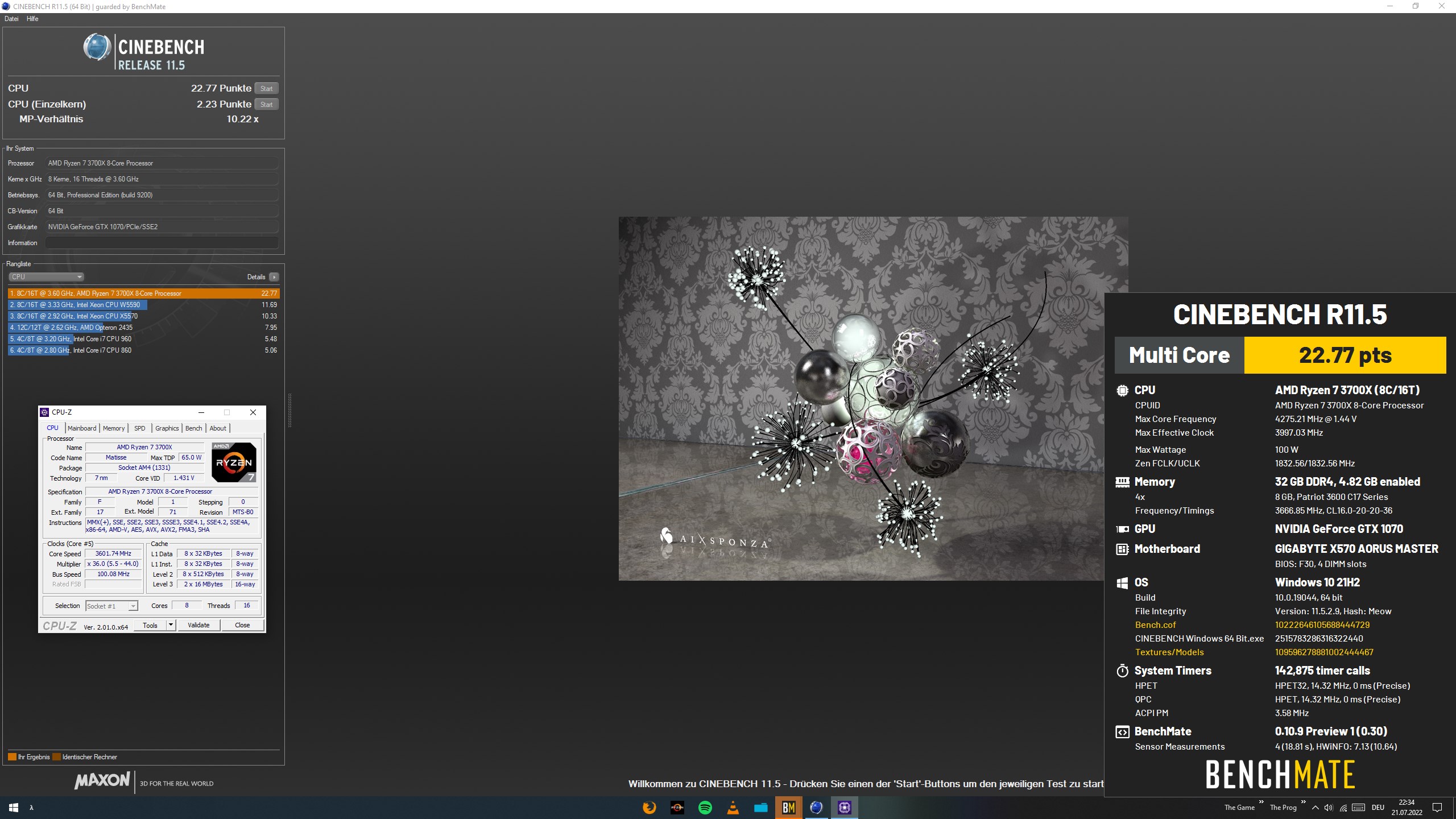Switch to Graphics tab in CPU-Z
The height and width of the screenshot is (819, 1456).
[167, 428]
